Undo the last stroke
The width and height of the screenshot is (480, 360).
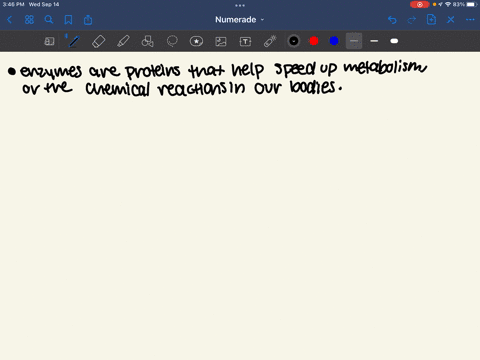tap(392, 20)
